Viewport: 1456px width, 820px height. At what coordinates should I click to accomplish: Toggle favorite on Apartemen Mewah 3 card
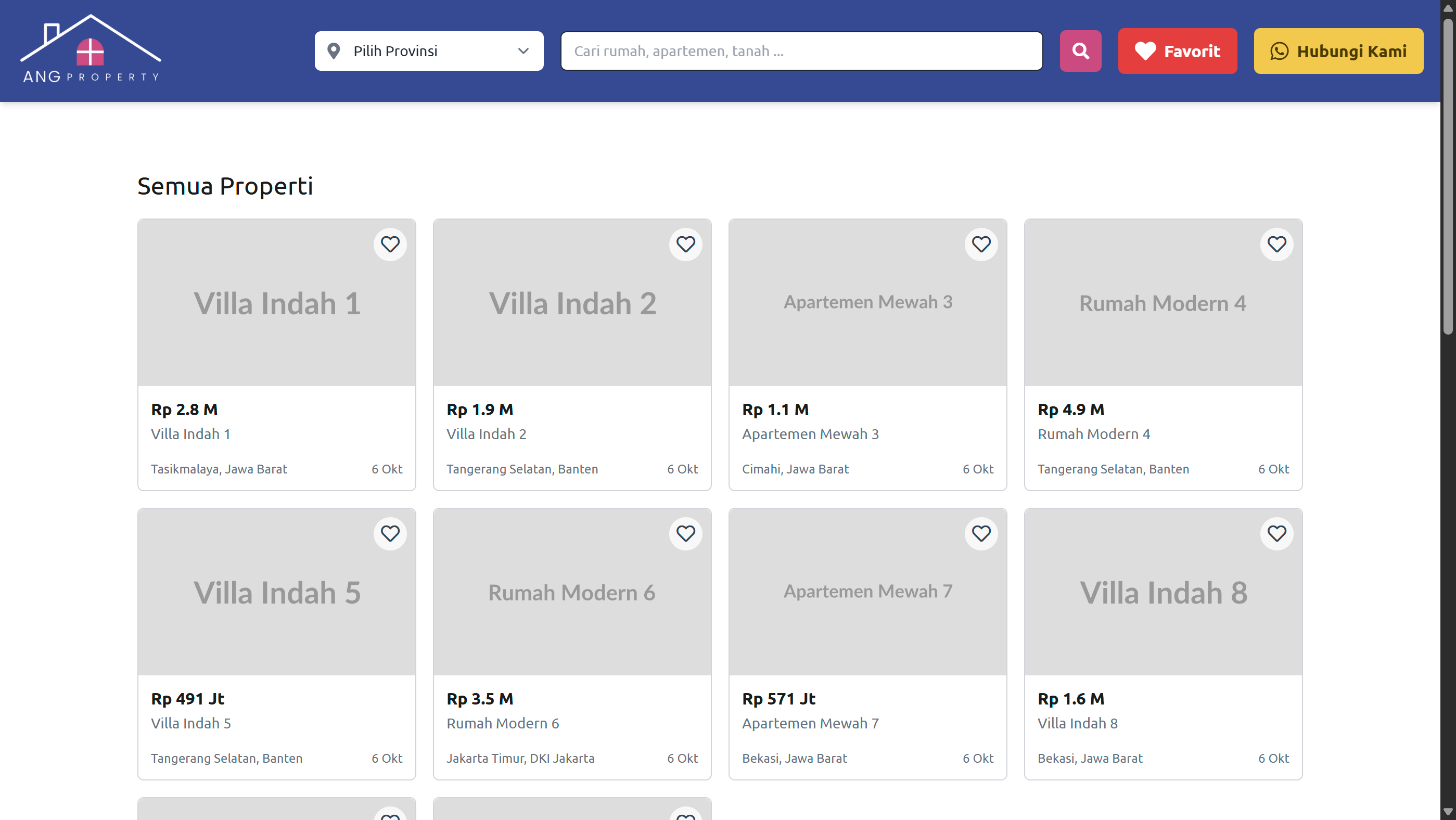981,244
